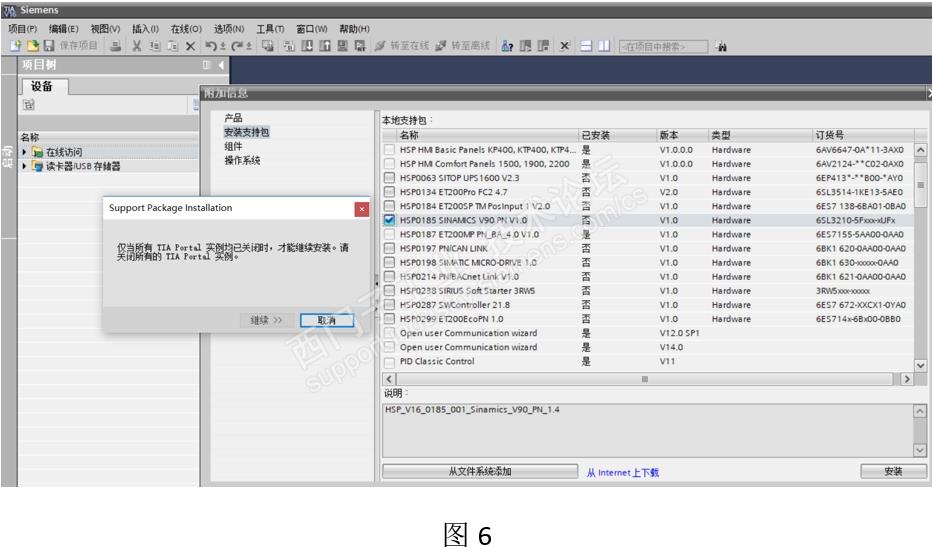The width and height of the screenshot is (933, 547).
Task: Click the Cross-references X icon
Action: (x=565, y=46)
